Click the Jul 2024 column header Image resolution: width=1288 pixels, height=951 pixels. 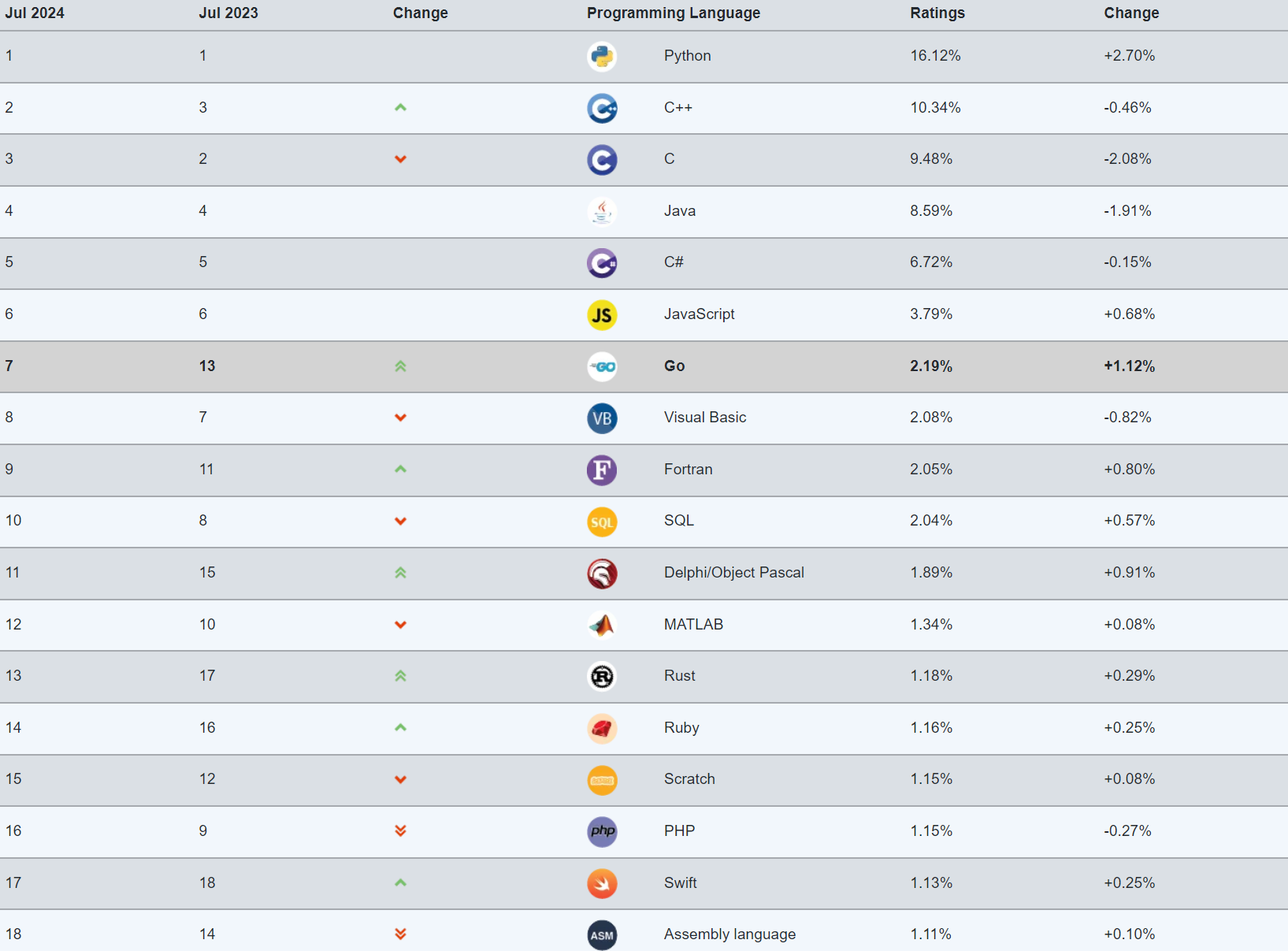(x=35, y=13)
